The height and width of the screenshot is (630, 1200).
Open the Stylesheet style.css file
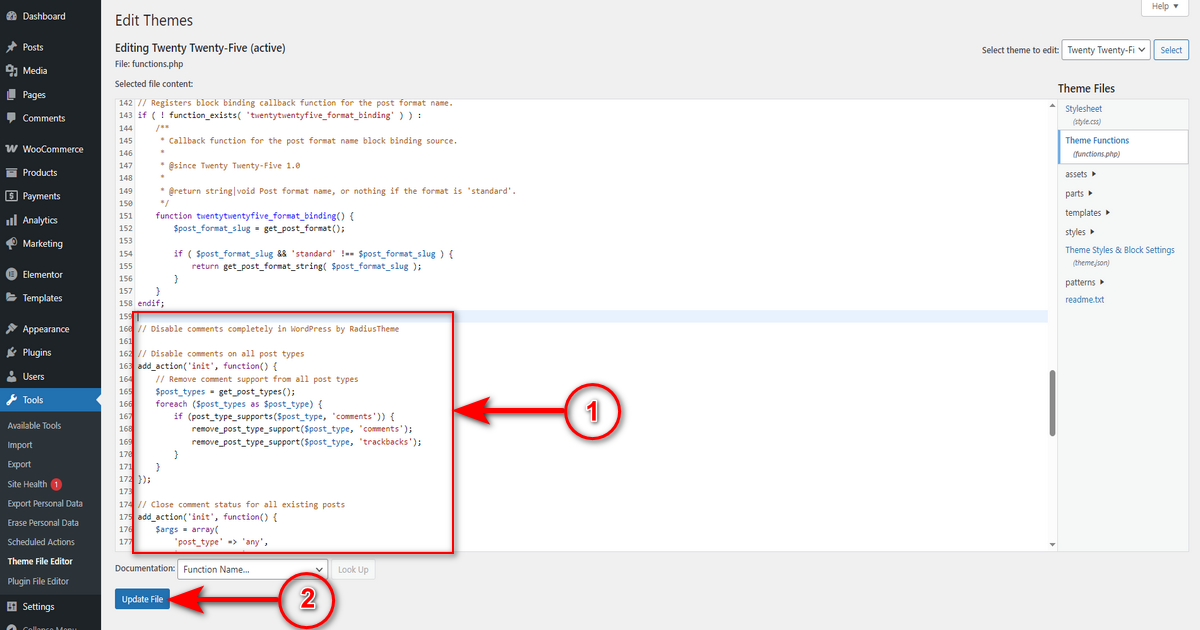(1084, 108)
